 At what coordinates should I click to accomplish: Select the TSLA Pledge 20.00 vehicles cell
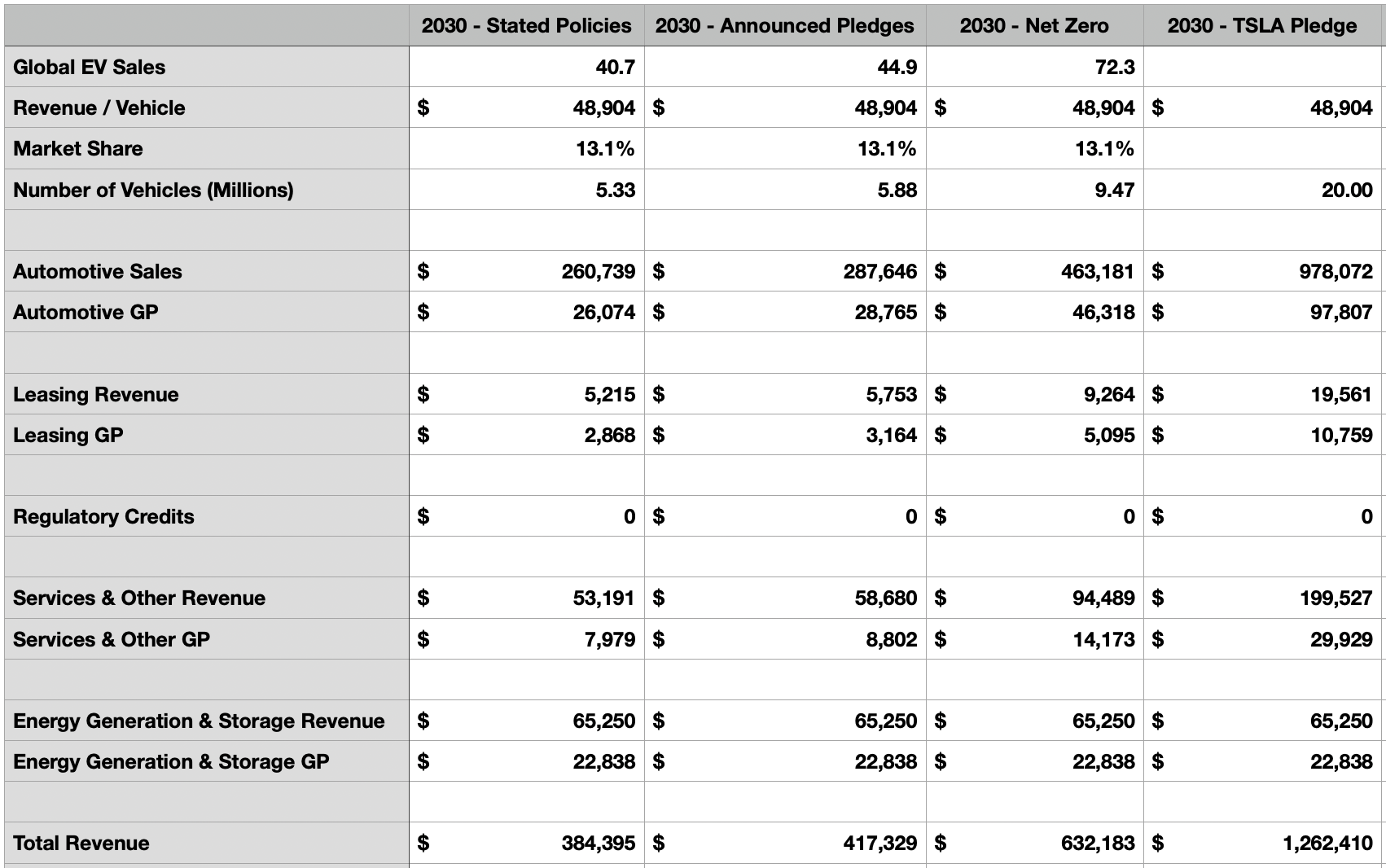click(1262, 190)
